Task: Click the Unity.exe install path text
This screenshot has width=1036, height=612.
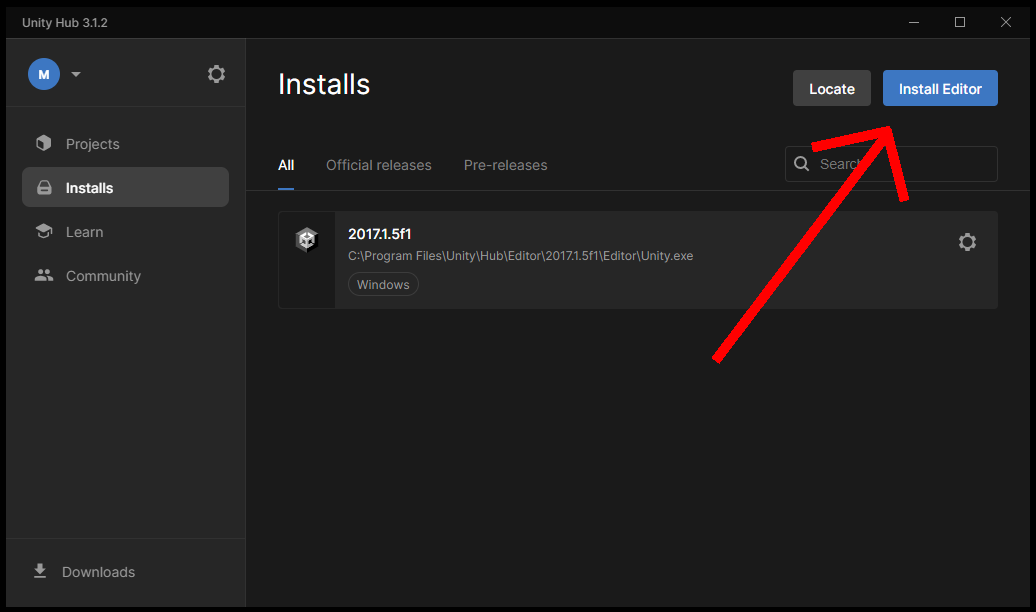Action: pyautogui.click(x=521, y=256)
